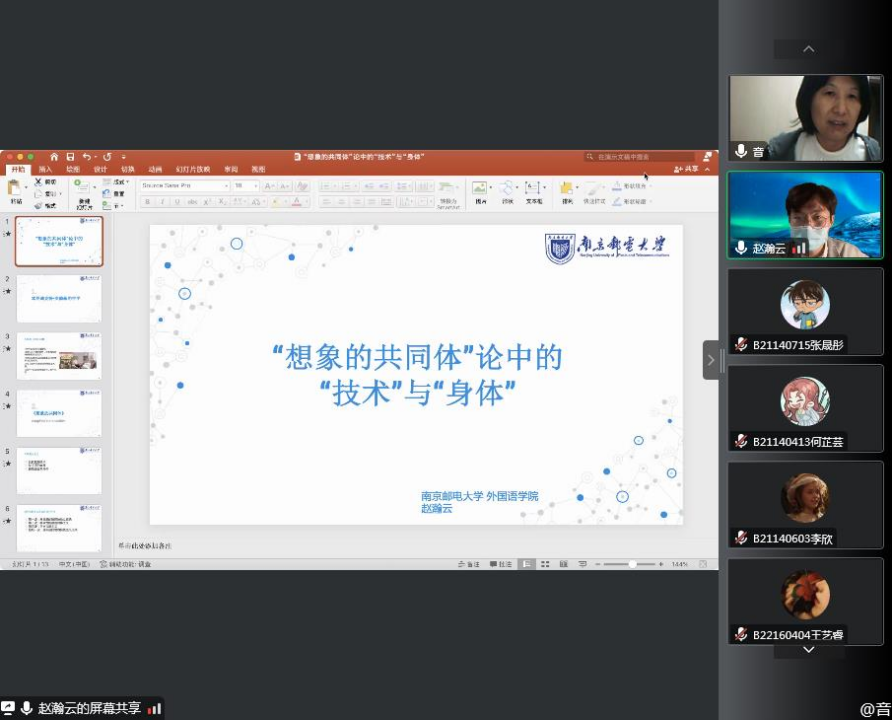Open the 动画 ribbon tab

coord(155,169)
